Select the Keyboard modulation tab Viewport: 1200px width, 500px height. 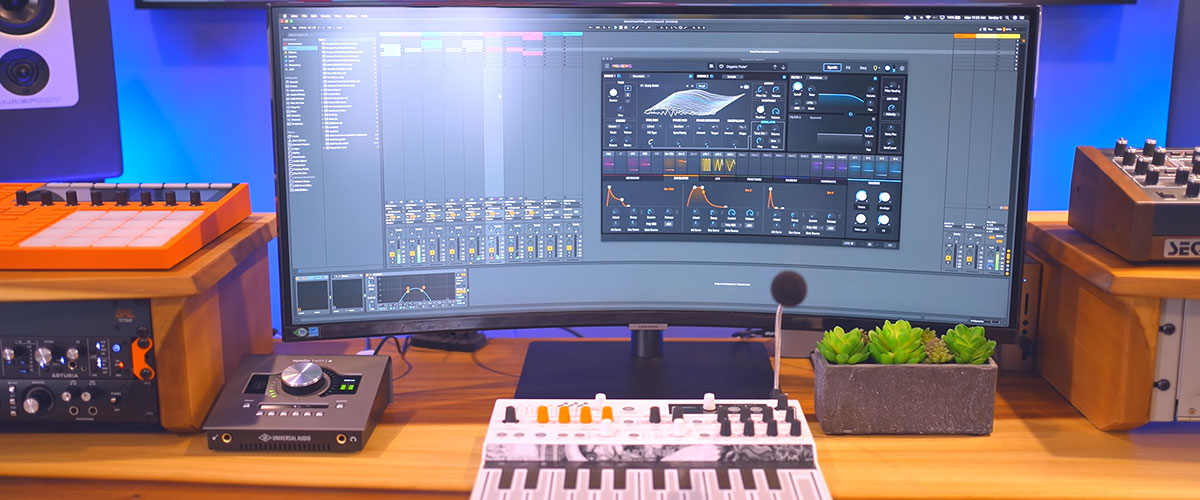coord(632,178)
